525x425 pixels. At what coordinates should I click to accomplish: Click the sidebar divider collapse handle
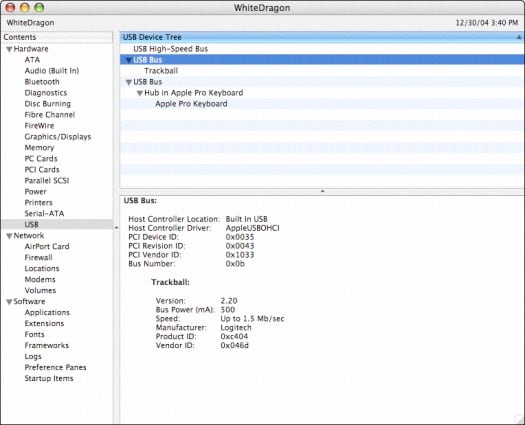(116, 227)
